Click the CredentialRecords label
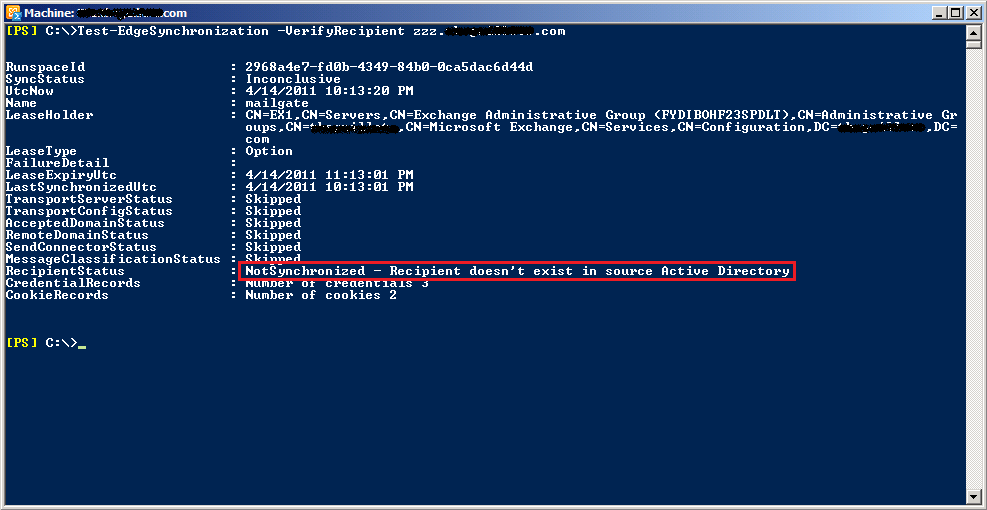 (x=73, y=283)
